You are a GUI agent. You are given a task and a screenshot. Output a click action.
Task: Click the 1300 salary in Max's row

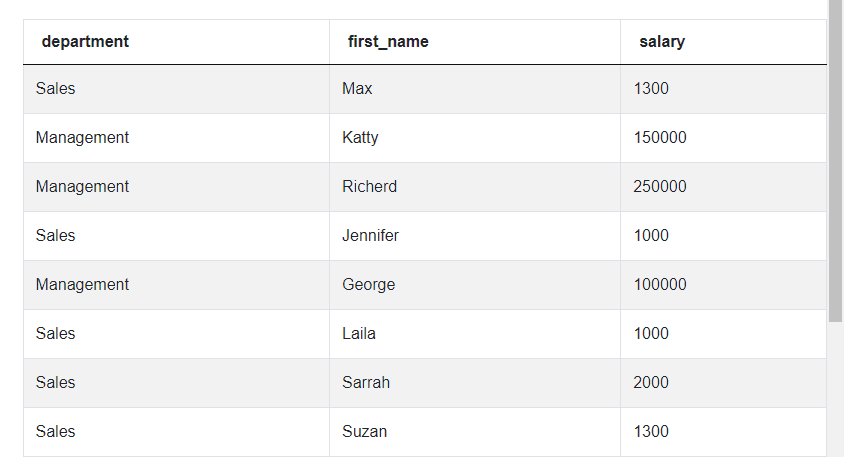pyautogui.click(x=651, y=89)
